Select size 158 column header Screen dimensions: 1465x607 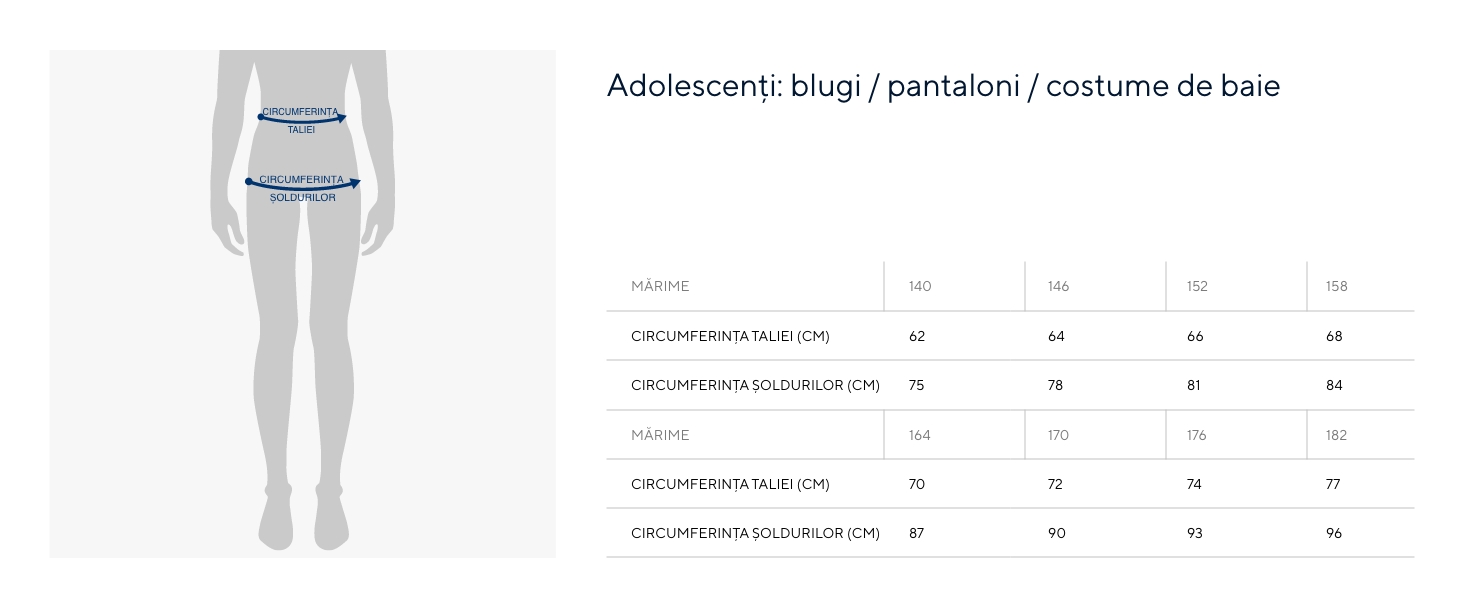1336,287
